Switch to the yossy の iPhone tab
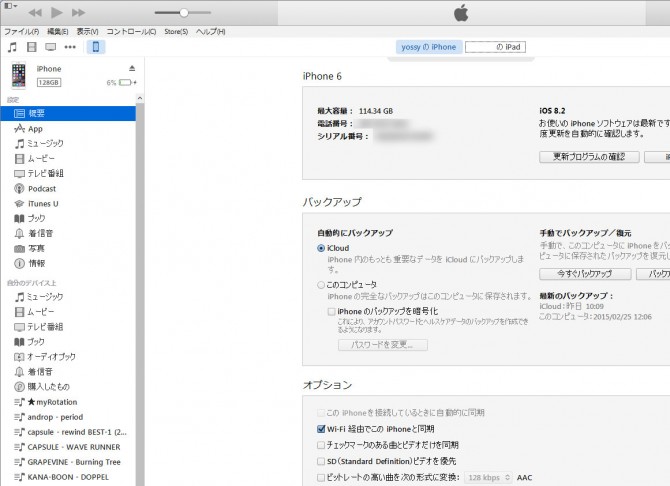This screenshot has width=670, height=486. 429,47
